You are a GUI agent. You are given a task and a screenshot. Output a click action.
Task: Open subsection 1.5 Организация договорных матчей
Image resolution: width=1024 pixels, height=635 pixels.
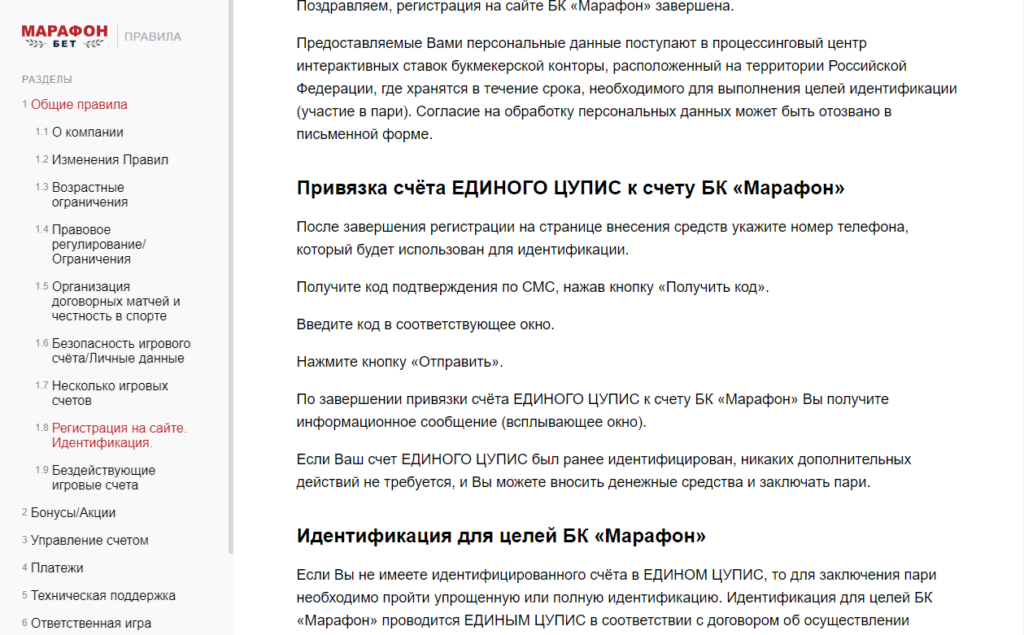pos(116,301)
